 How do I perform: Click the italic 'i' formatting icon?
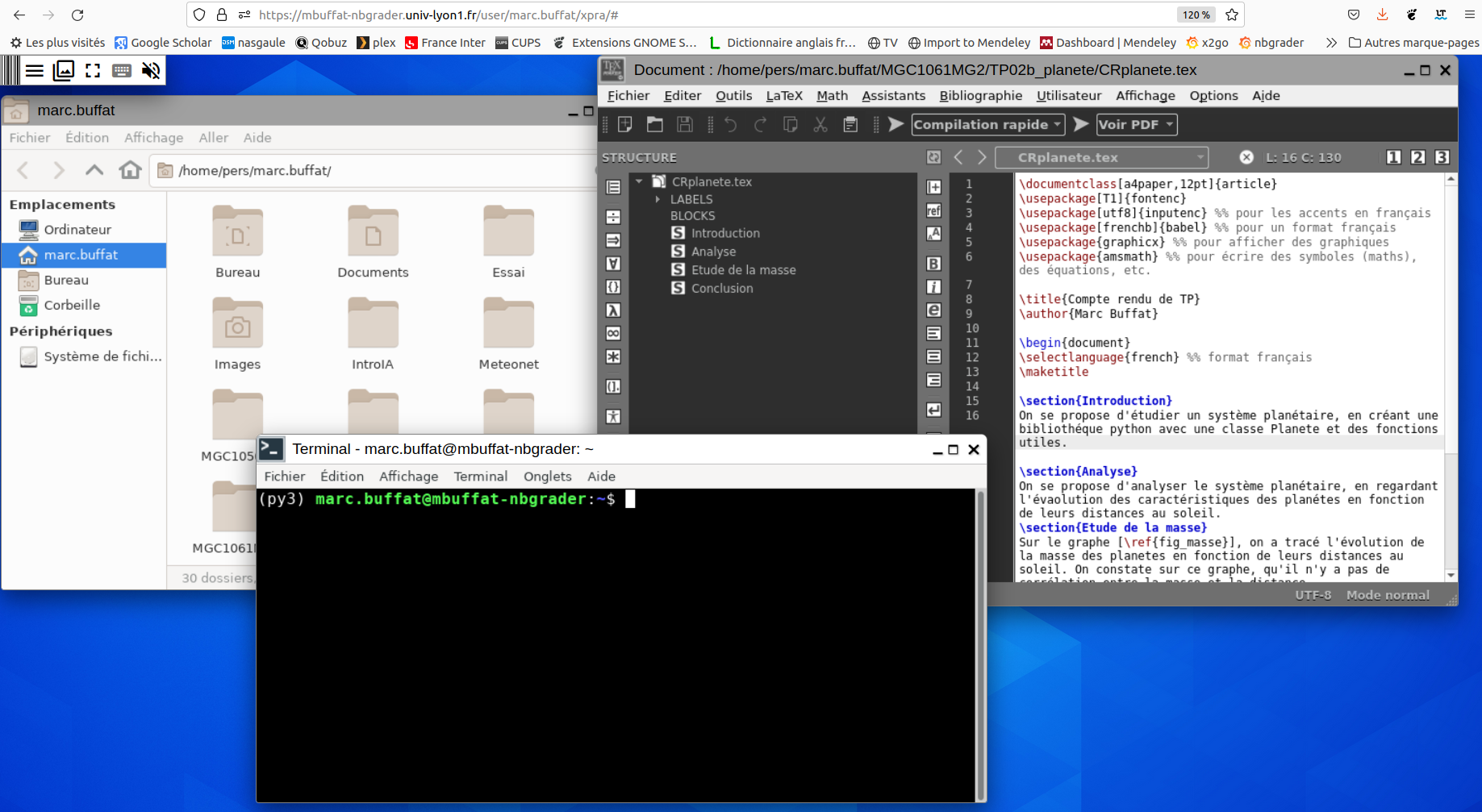(933, 287)
